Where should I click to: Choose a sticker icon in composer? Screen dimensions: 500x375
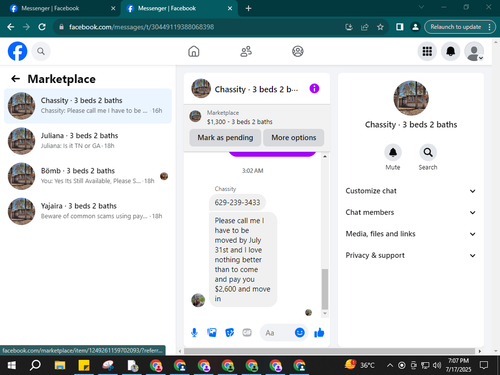coord(230,333)
